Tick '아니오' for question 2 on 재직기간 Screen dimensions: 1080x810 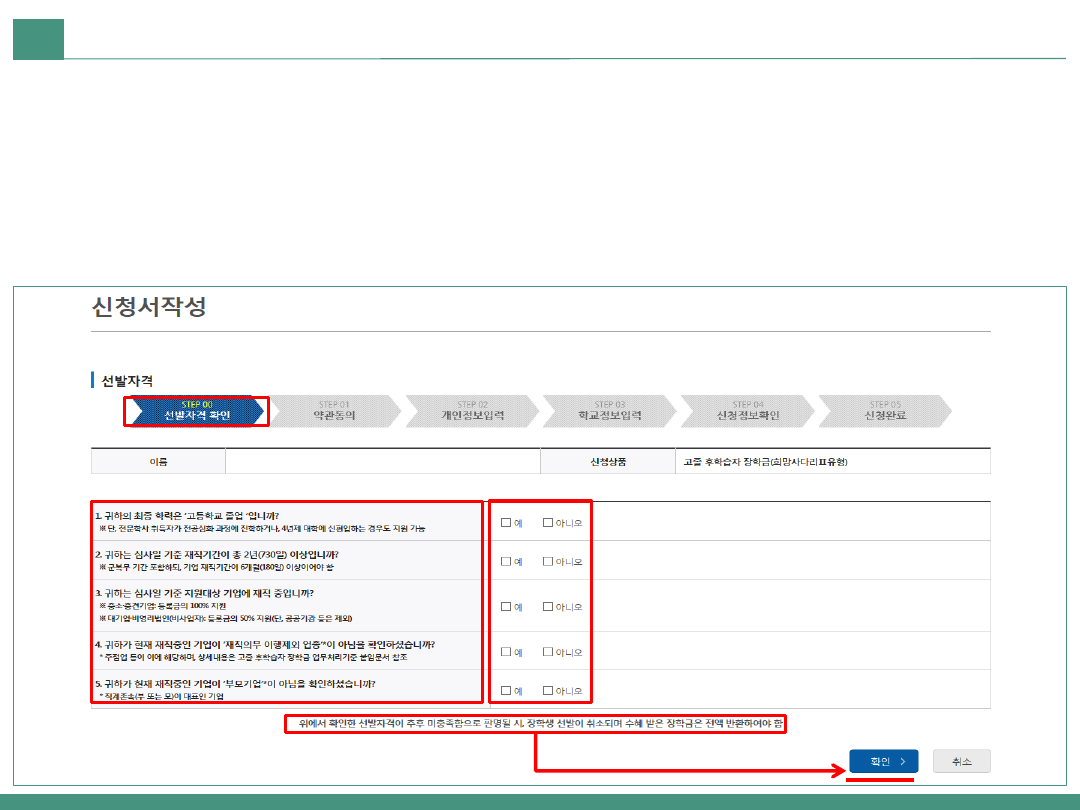click(x=548, y=561)
